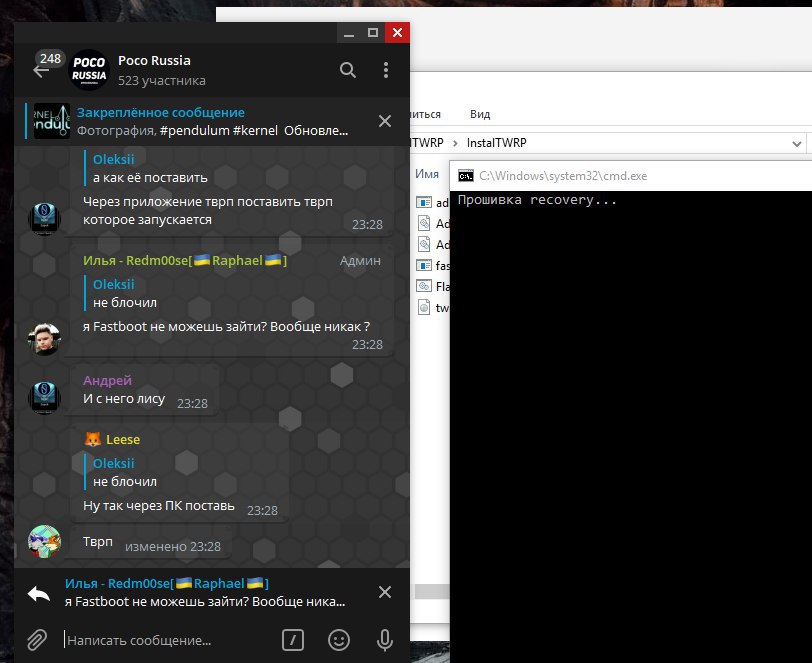Select message 'я Fastboot не можешь зайти?'
The image size is (812, 663).
click(226, 327)
